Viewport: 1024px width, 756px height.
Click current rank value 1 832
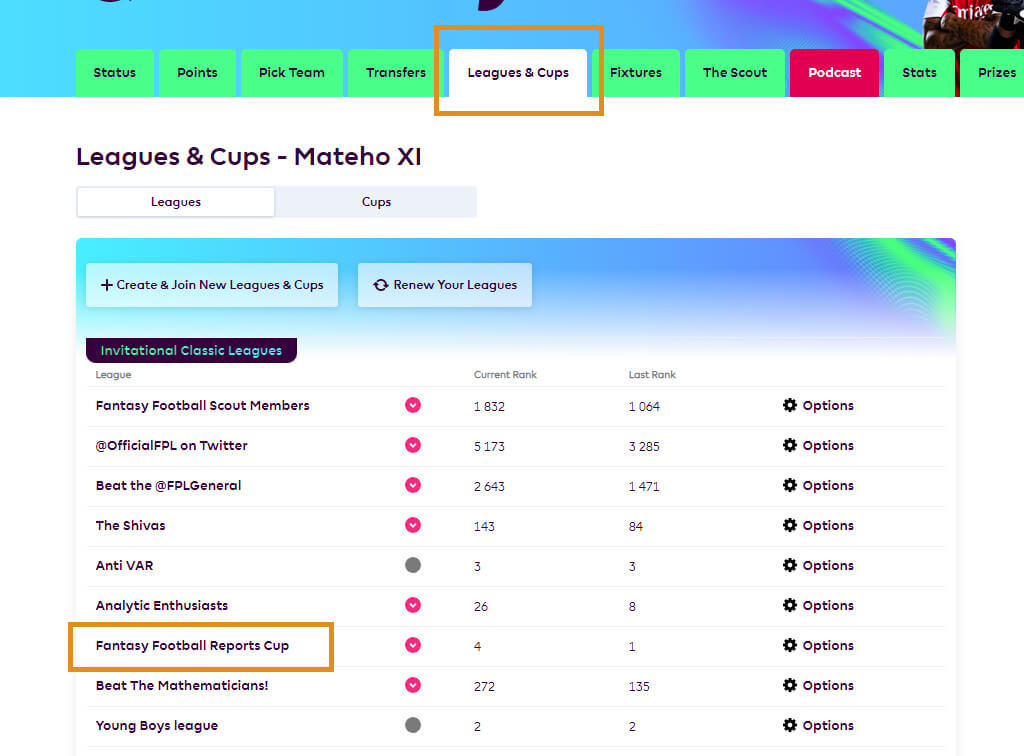pos(489,406)
